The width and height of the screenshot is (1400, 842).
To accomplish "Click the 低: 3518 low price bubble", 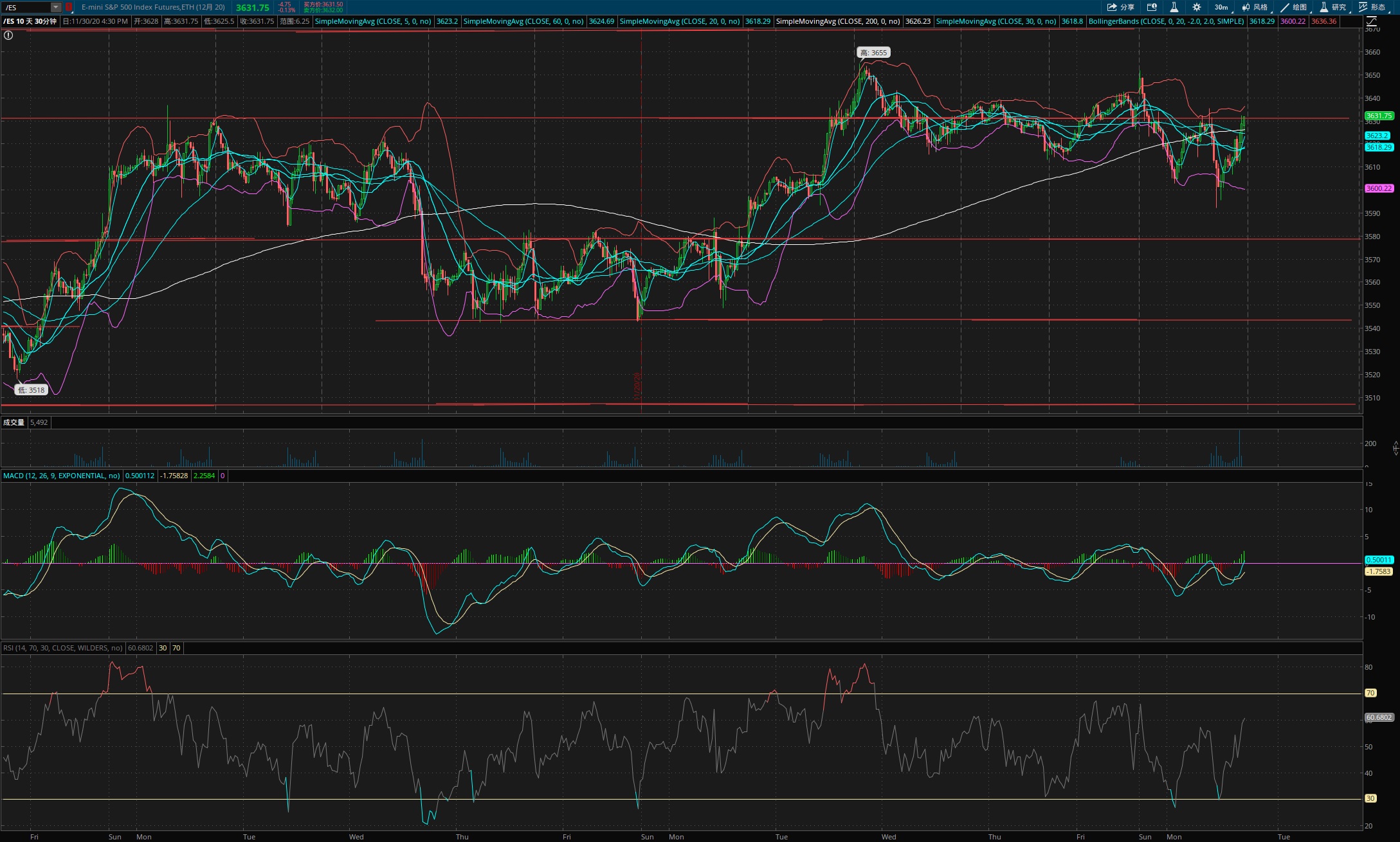I will pos(32,390).
